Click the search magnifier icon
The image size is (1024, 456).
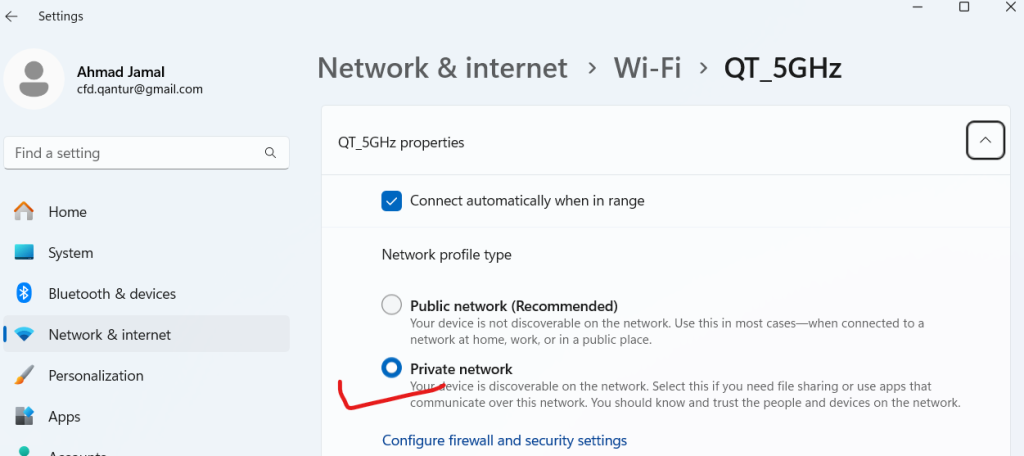(x=270, y=153)
